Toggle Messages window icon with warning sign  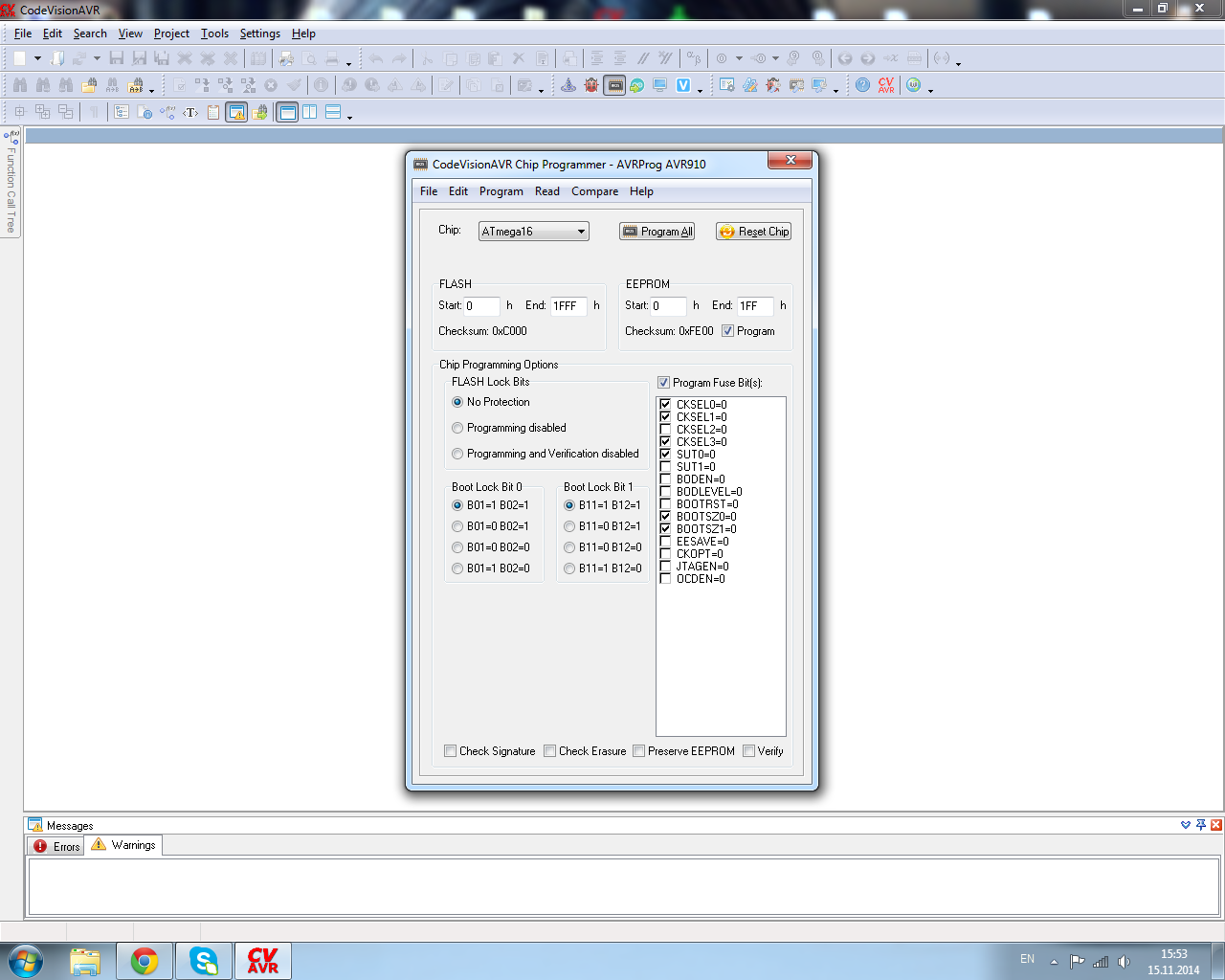point(236,112)
